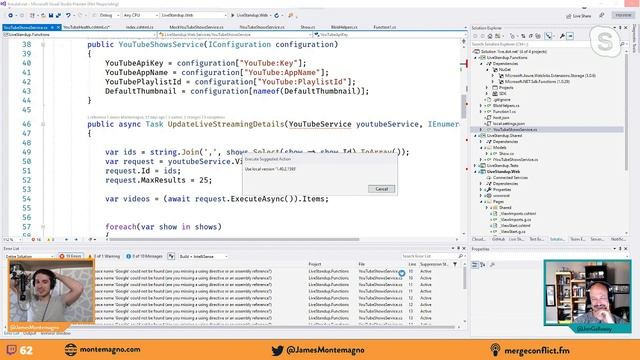Viewport: 640px width, 360px height.
Task: Toggle the Warnings filter in Error List
Action: click(x=104, y=256)
